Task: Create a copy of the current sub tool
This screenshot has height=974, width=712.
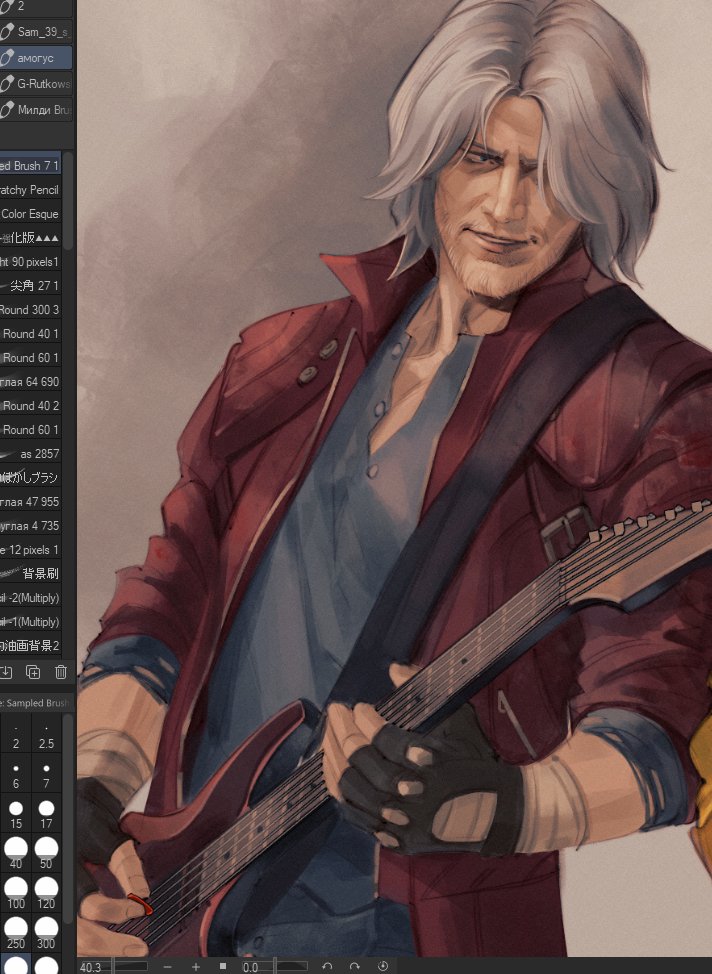Action: (x=33, y=671)
